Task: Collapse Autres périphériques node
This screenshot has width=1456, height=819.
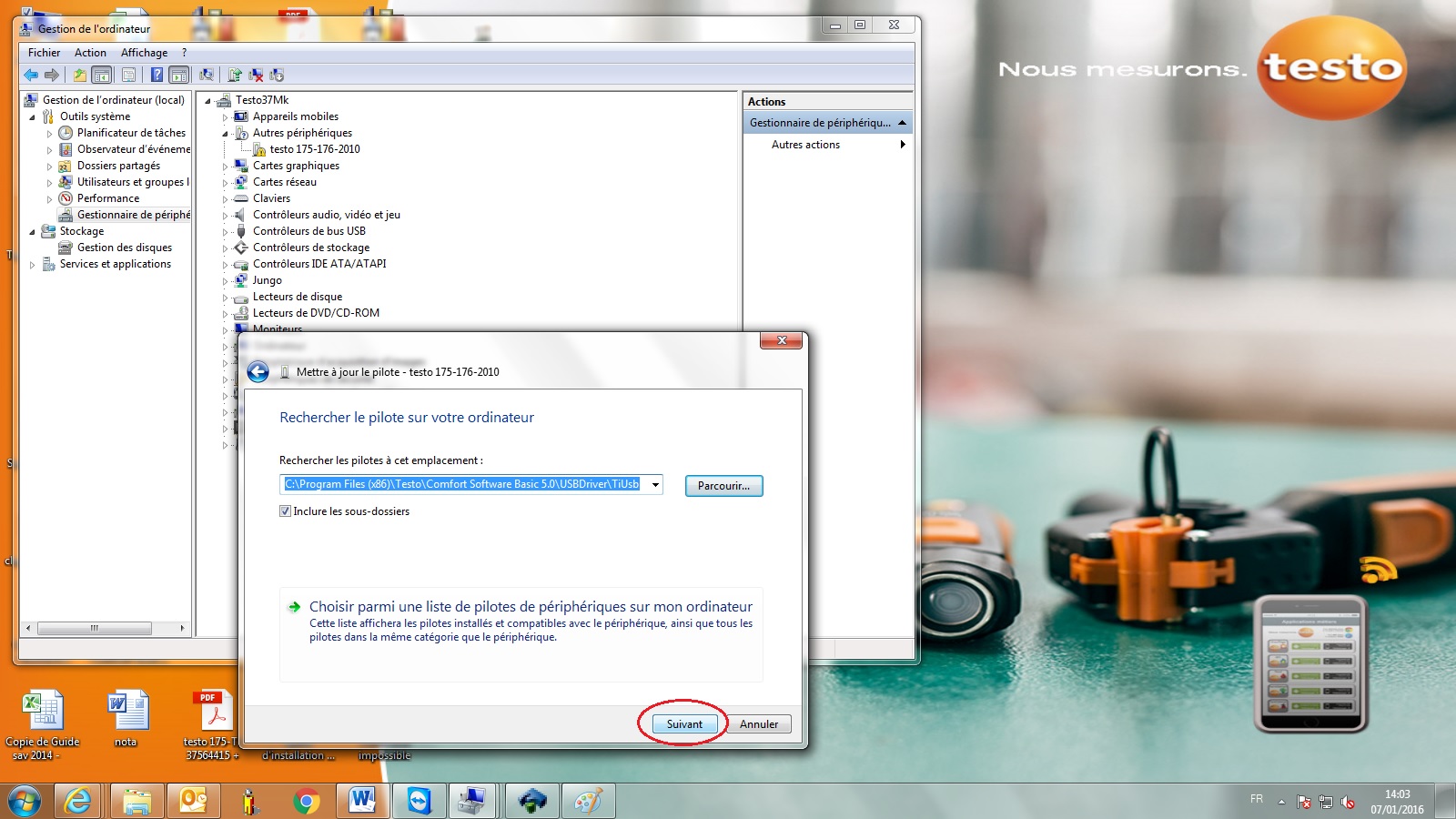Action: point(226,134)
